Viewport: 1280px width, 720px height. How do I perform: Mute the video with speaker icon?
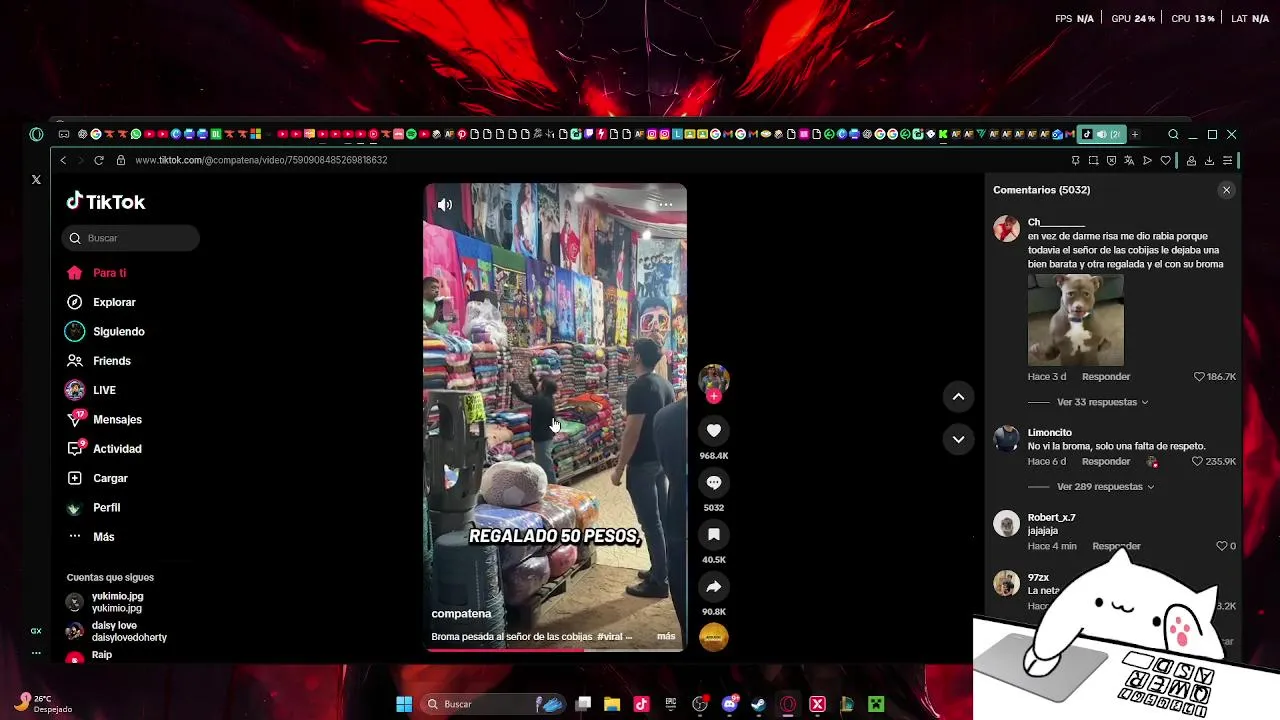click(x=445, y=205)
